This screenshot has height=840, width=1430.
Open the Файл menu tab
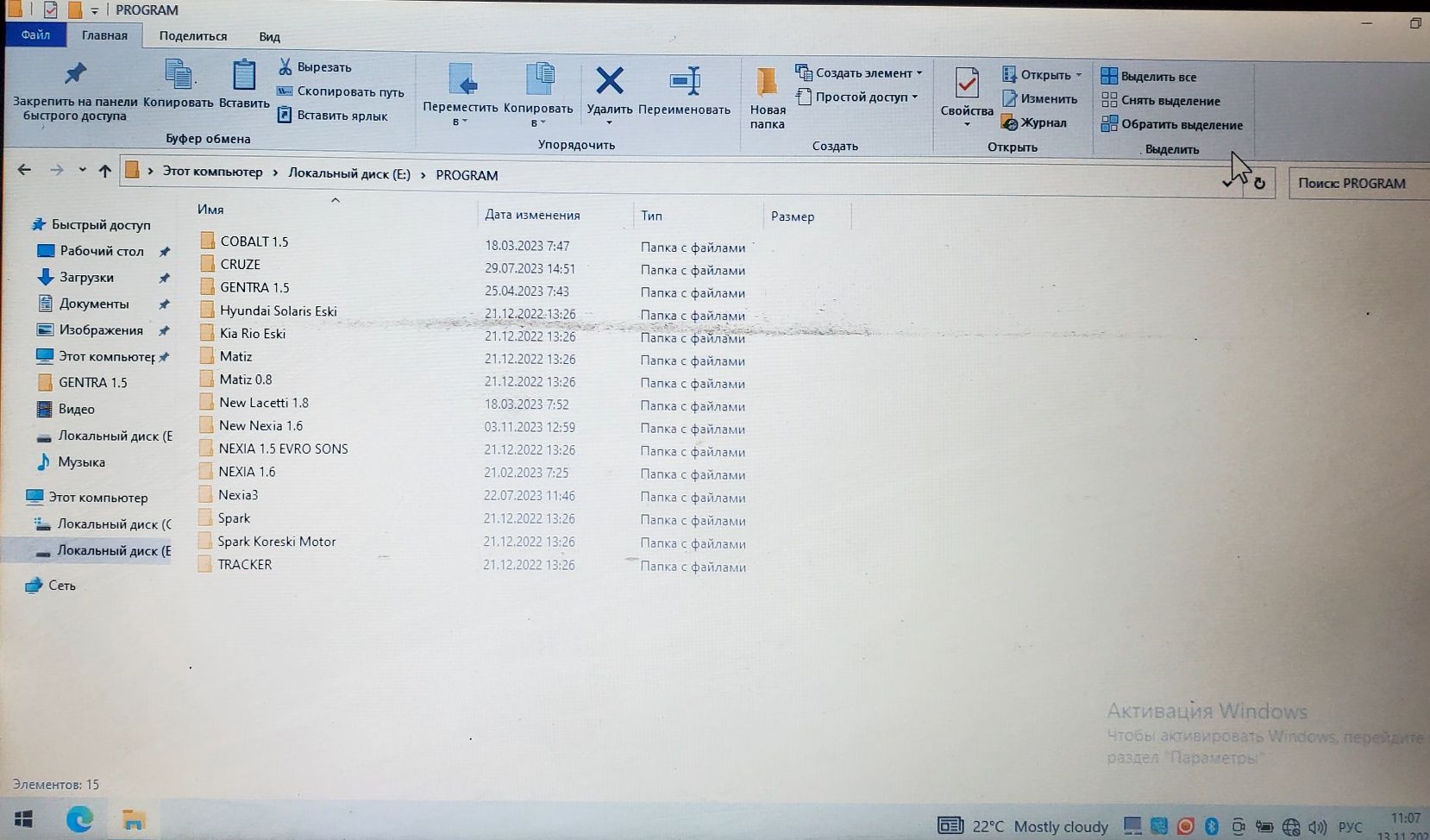tap(35, 34)
